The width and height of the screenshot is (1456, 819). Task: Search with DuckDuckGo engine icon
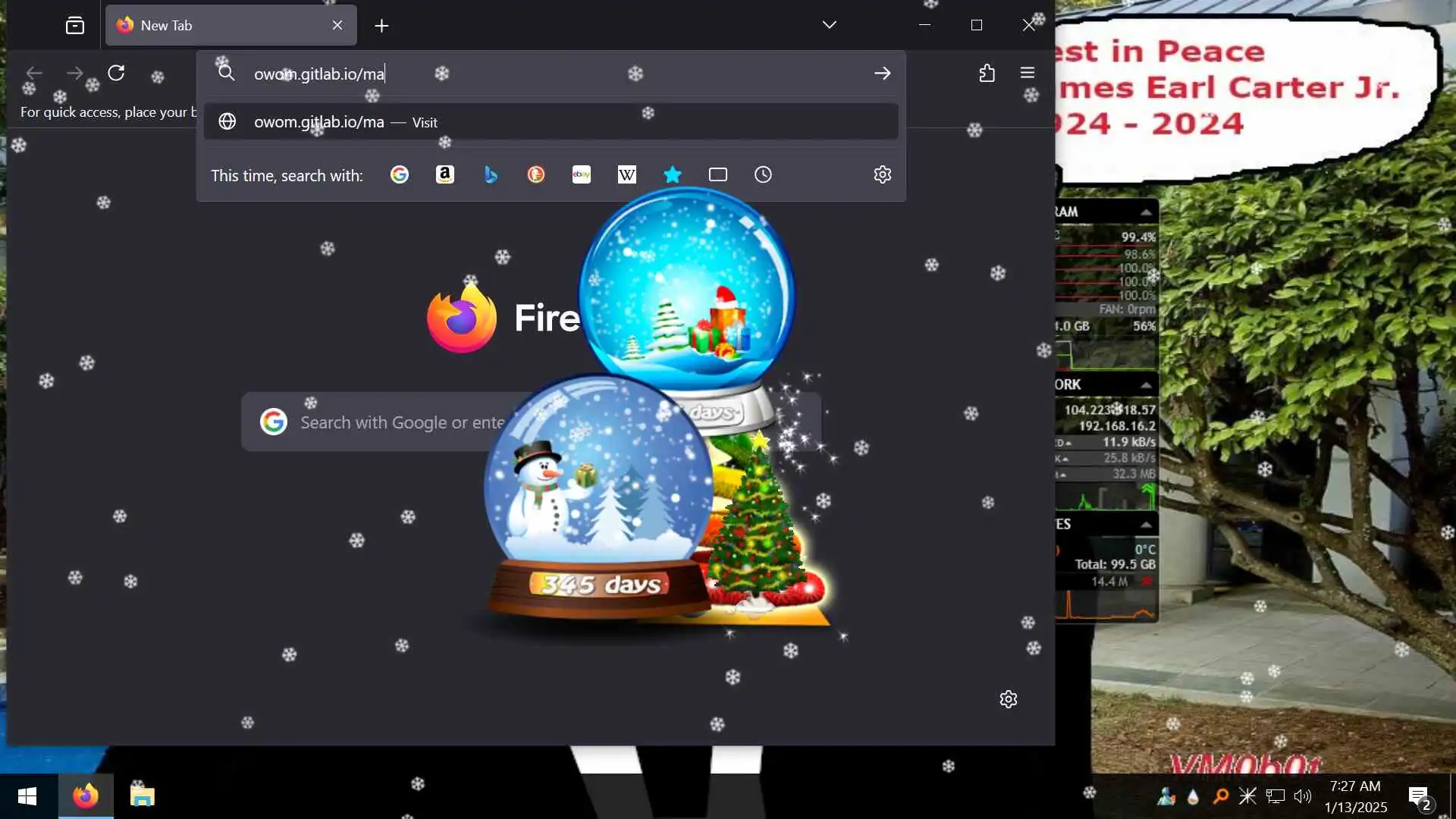pos(536,175)
